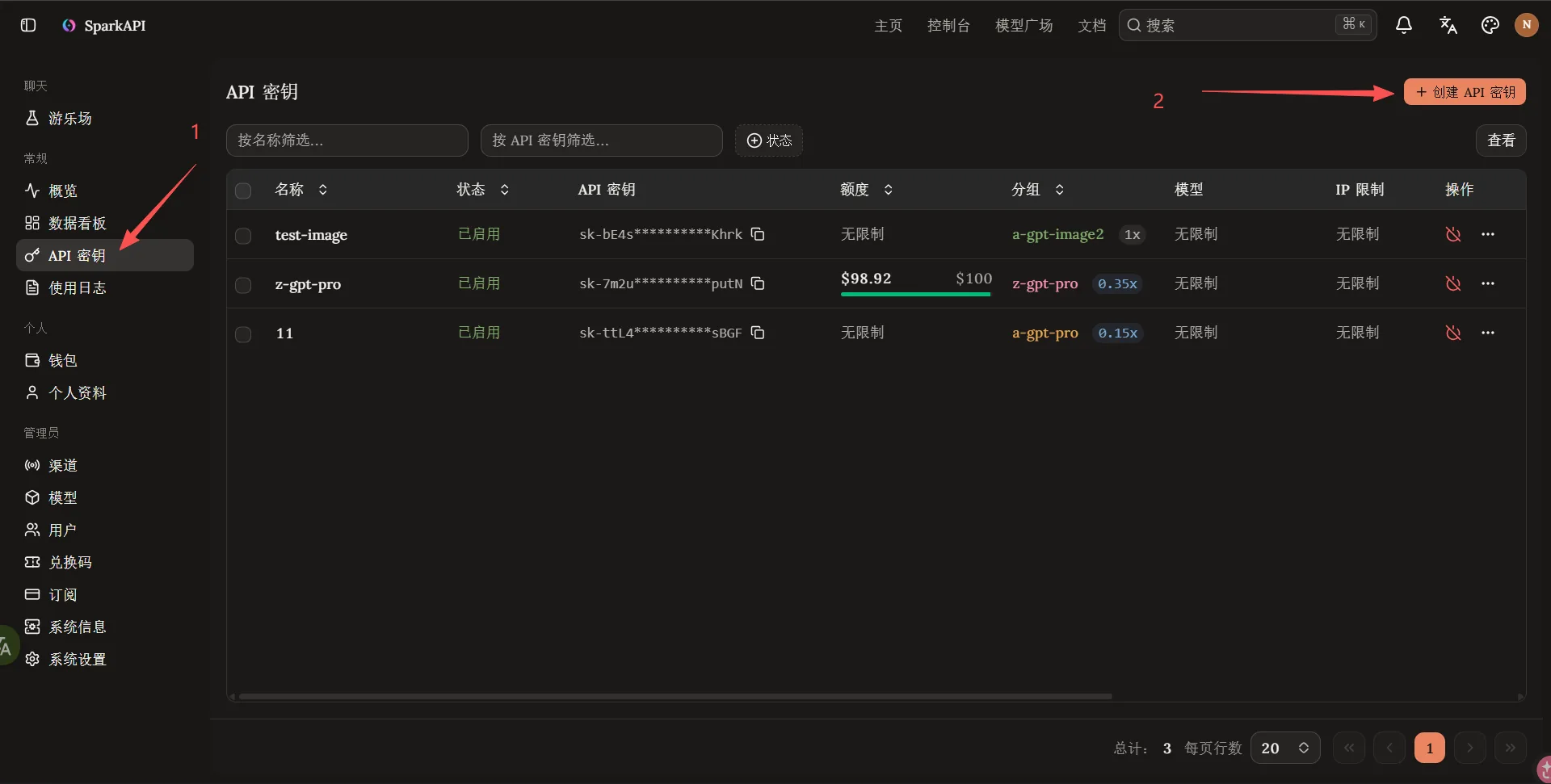Copy the test-image API key
Screen dimensions: 1551x784
pyautogui.click(x=758, y=234)
